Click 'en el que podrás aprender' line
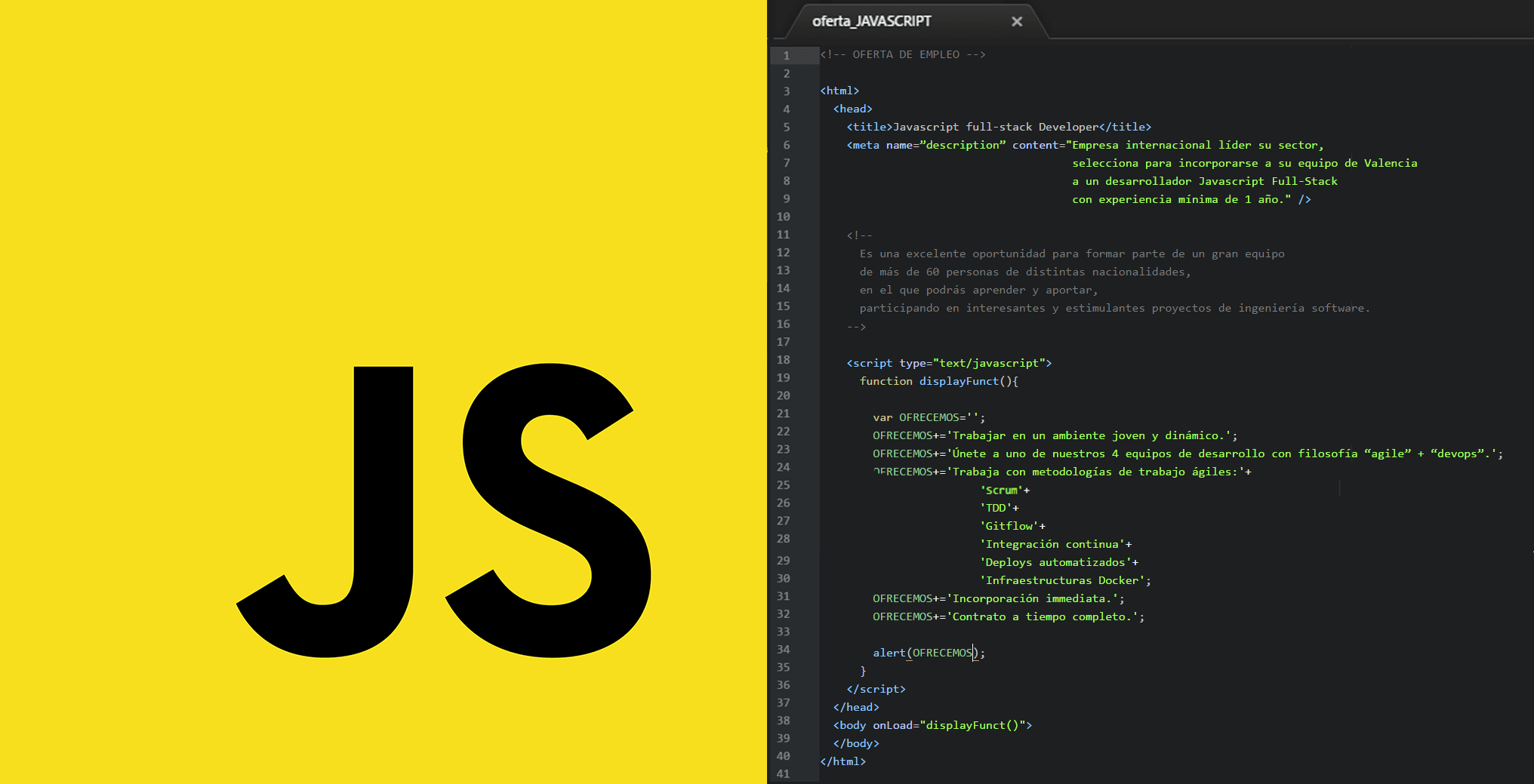This screenshot has height=784, width=1534. click(978, 290)
